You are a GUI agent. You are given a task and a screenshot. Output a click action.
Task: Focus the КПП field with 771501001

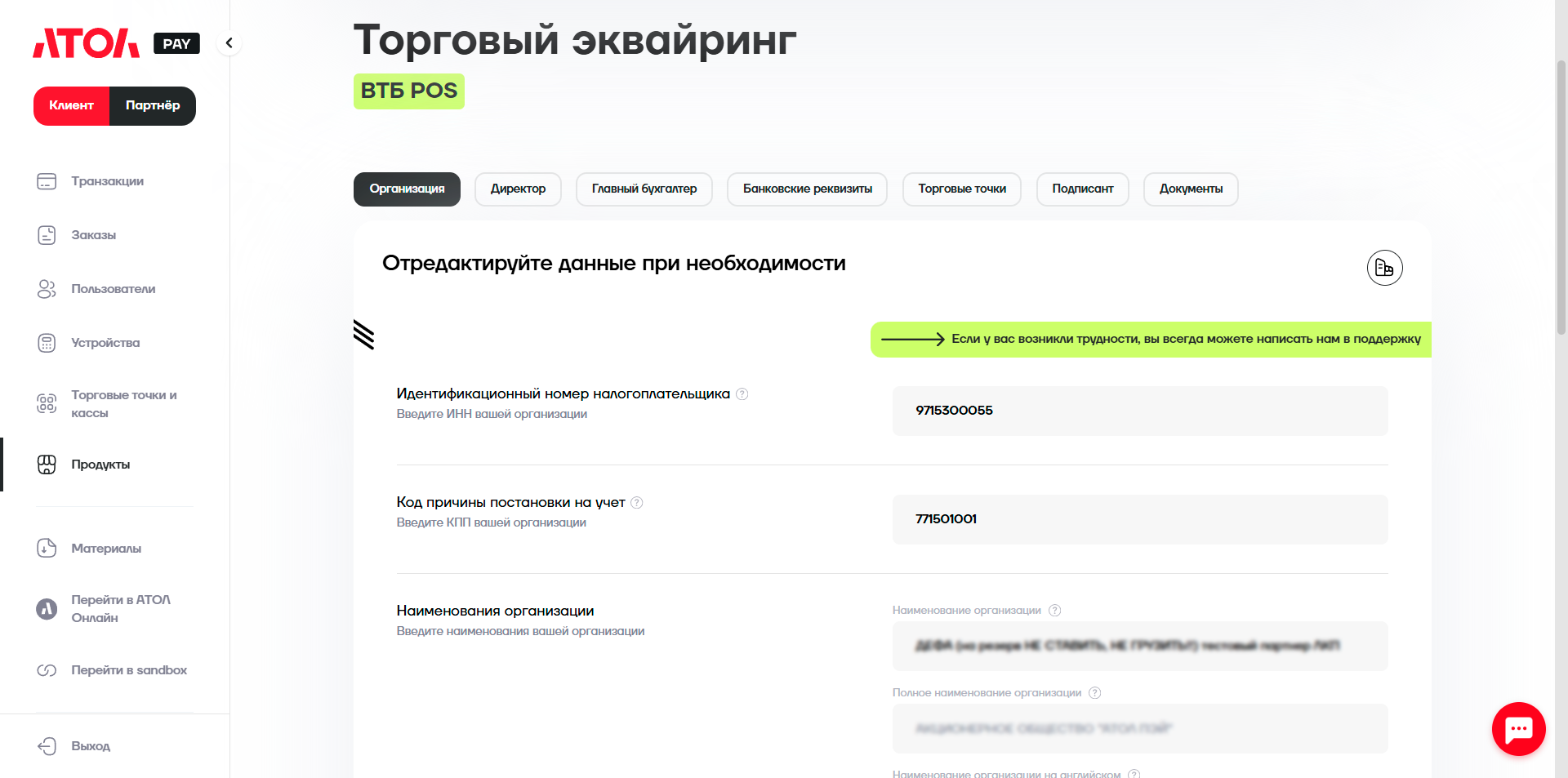point(1140,519)
